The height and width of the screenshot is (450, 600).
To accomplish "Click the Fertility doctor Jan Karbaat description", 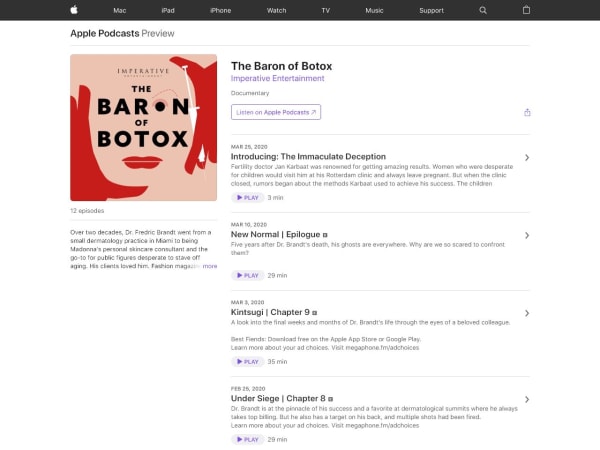I will [x=372, y=175].
